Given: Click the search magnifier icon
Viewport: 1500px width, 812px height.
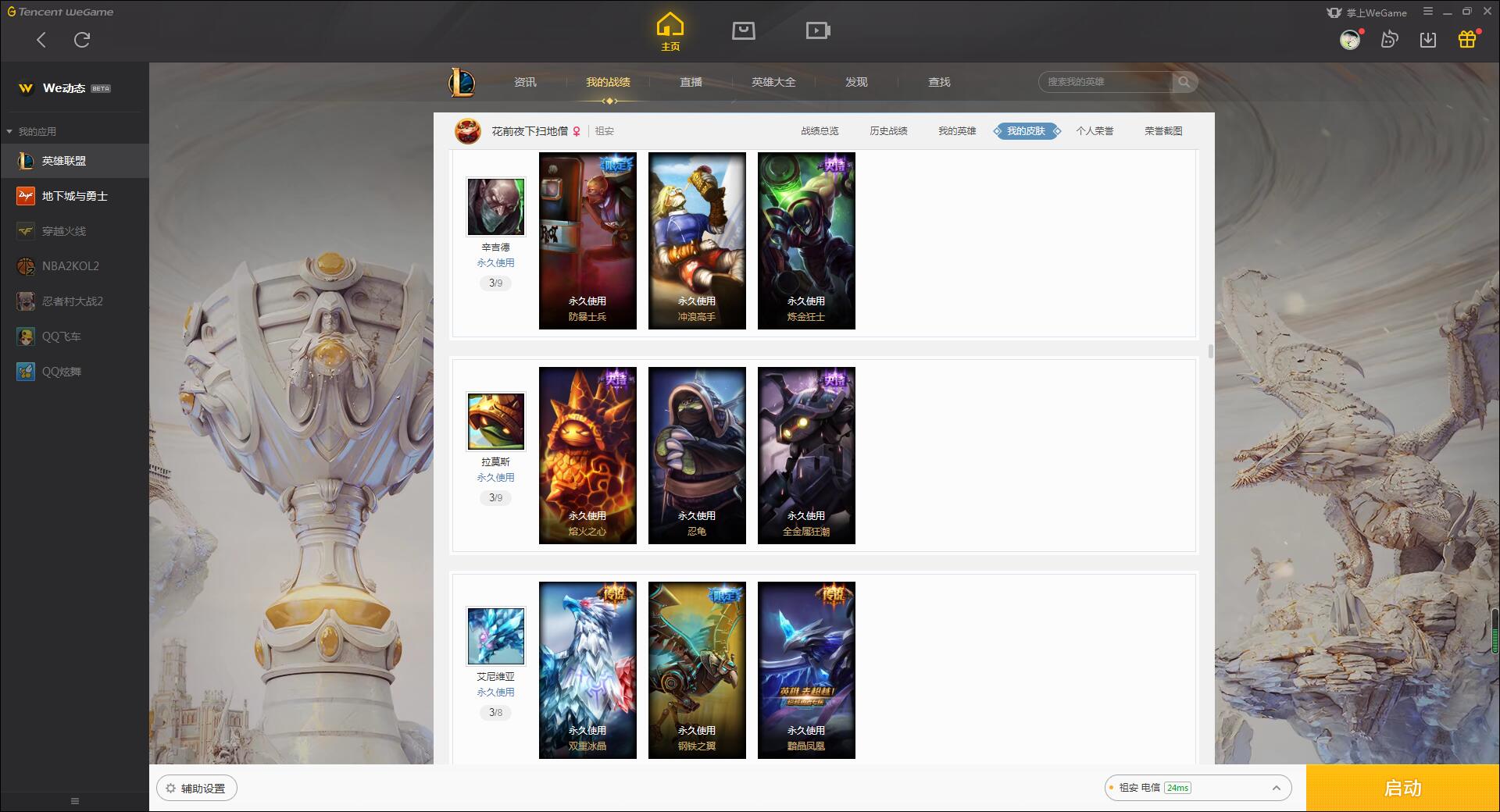Looking at the screenshot, I should click(x=1184, y=82).
